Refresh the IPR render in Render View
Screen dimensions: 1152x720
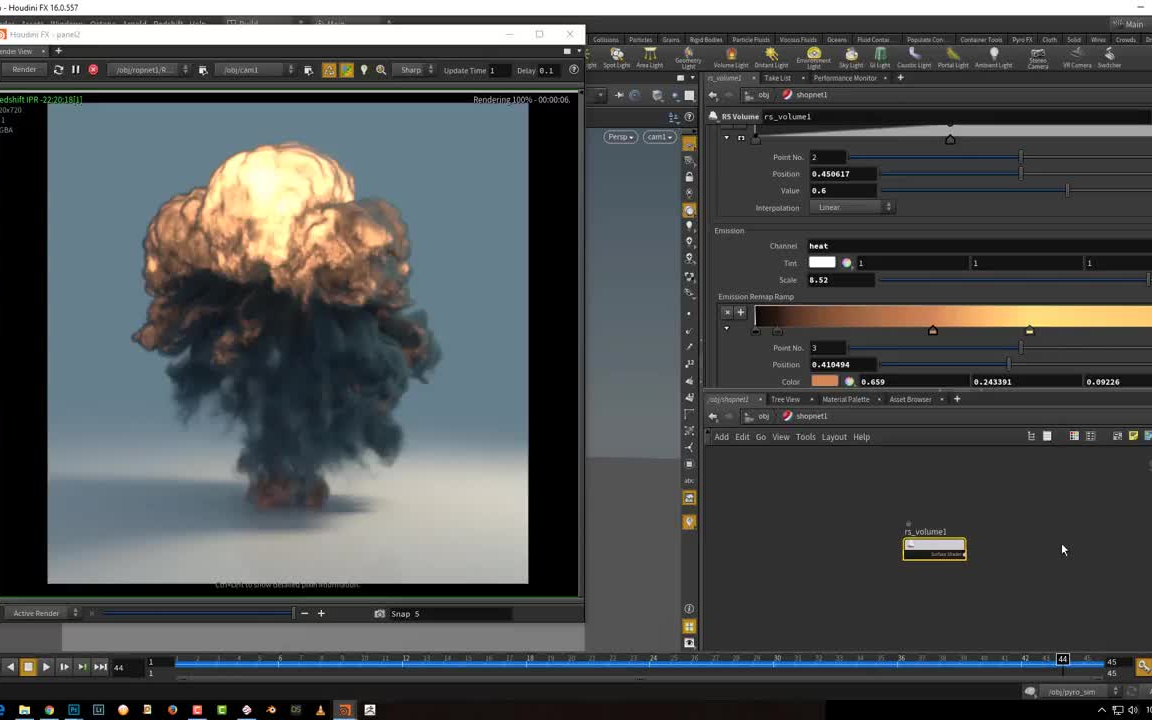click(x=59, y=70)
